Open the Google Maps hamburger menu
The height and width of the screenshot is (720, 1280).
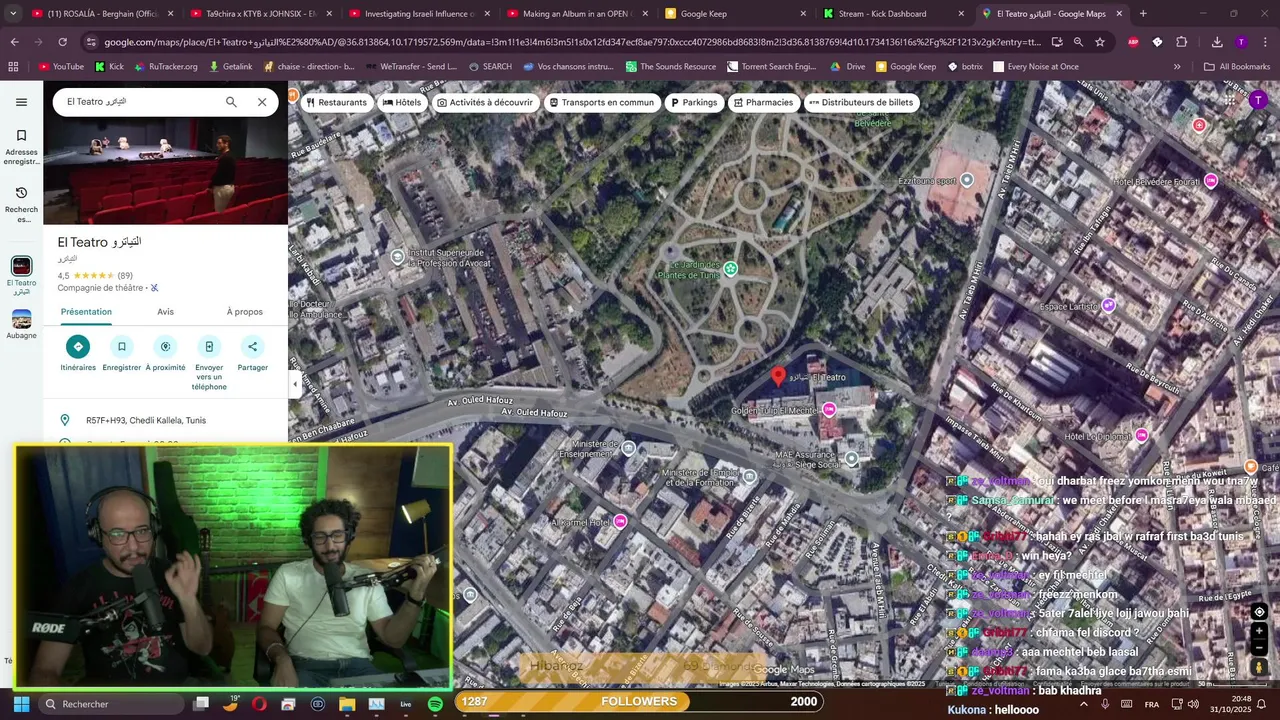click(21, 102)
